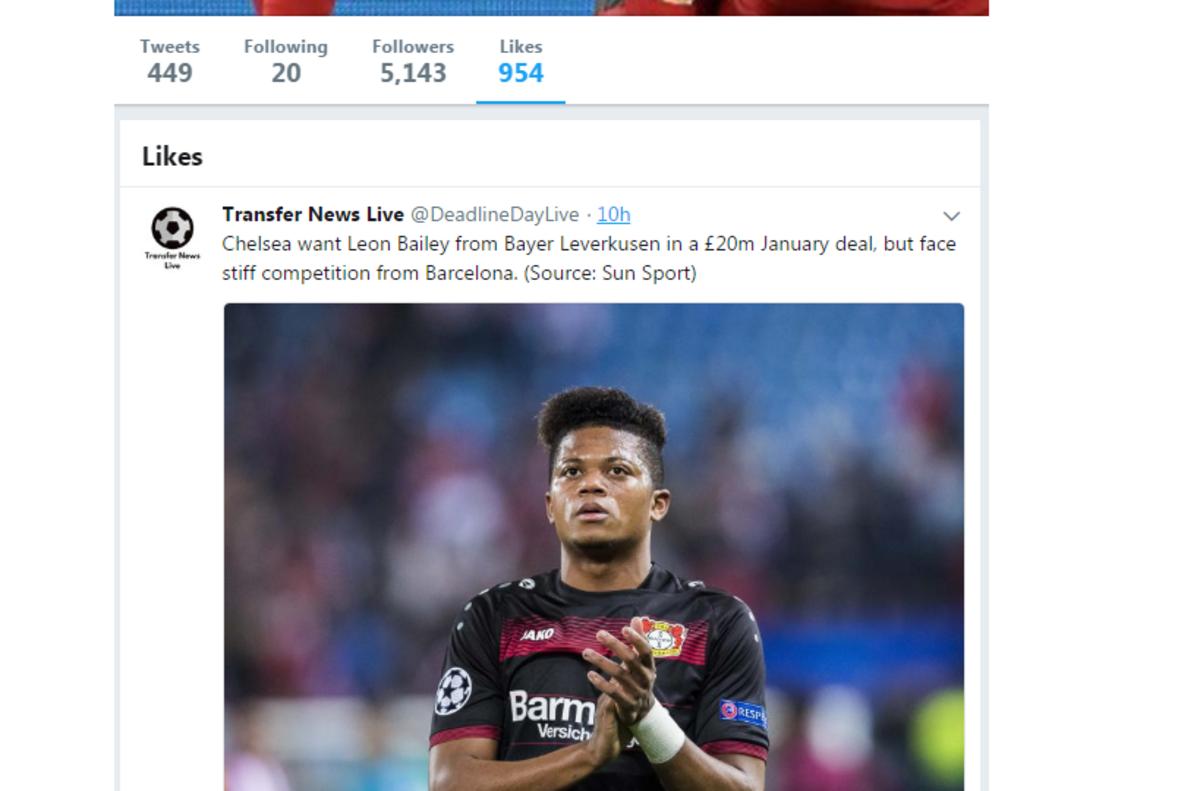Click the Chelsea want Leon Bailey tweet text
The height and width of the screenshot is (791, 1200).
pyautogui.click(x=589, y=258)
